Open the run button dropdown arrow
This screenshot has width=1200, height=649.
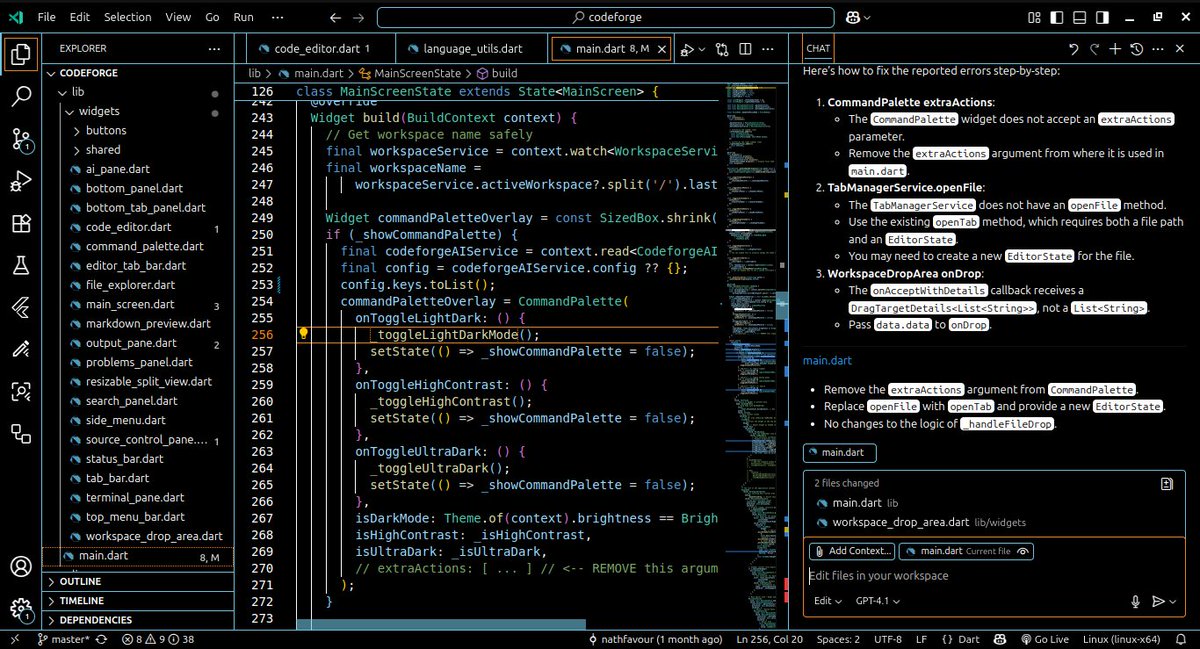coord(702,49)
